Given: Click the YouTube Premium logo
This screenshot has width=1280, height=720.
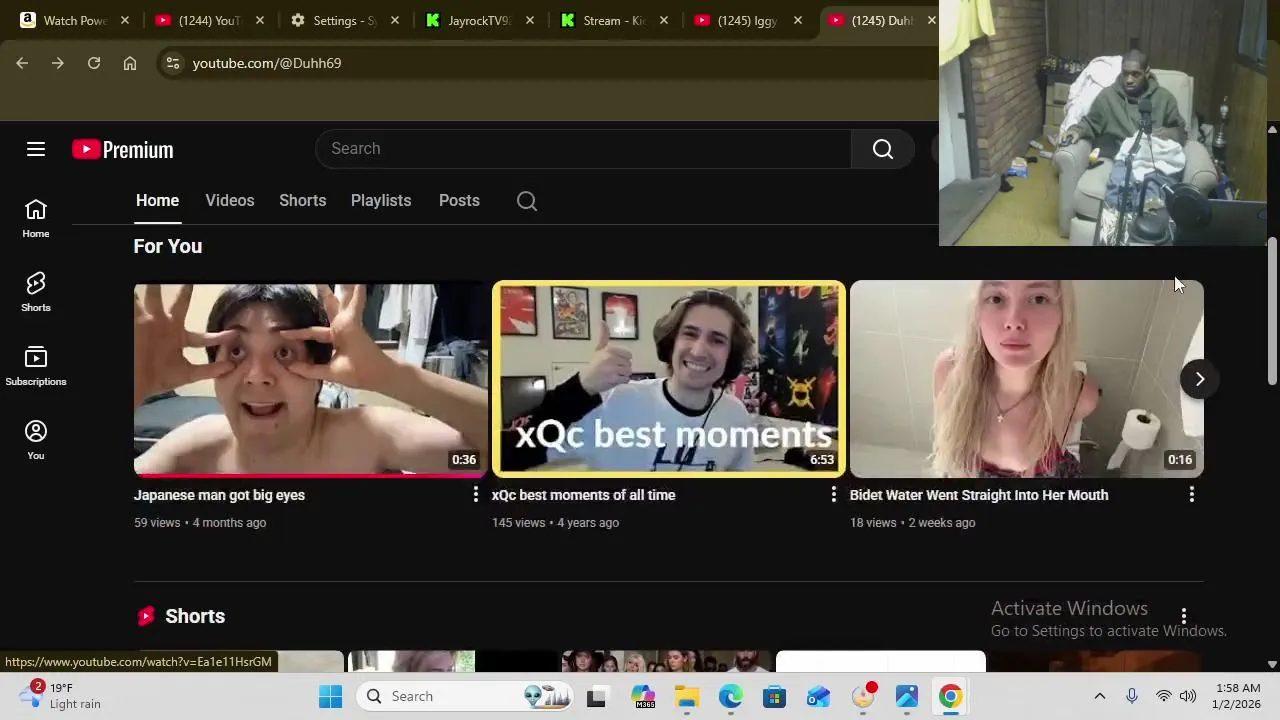Looking at the screenshot, I should click(x=123, y=149).
